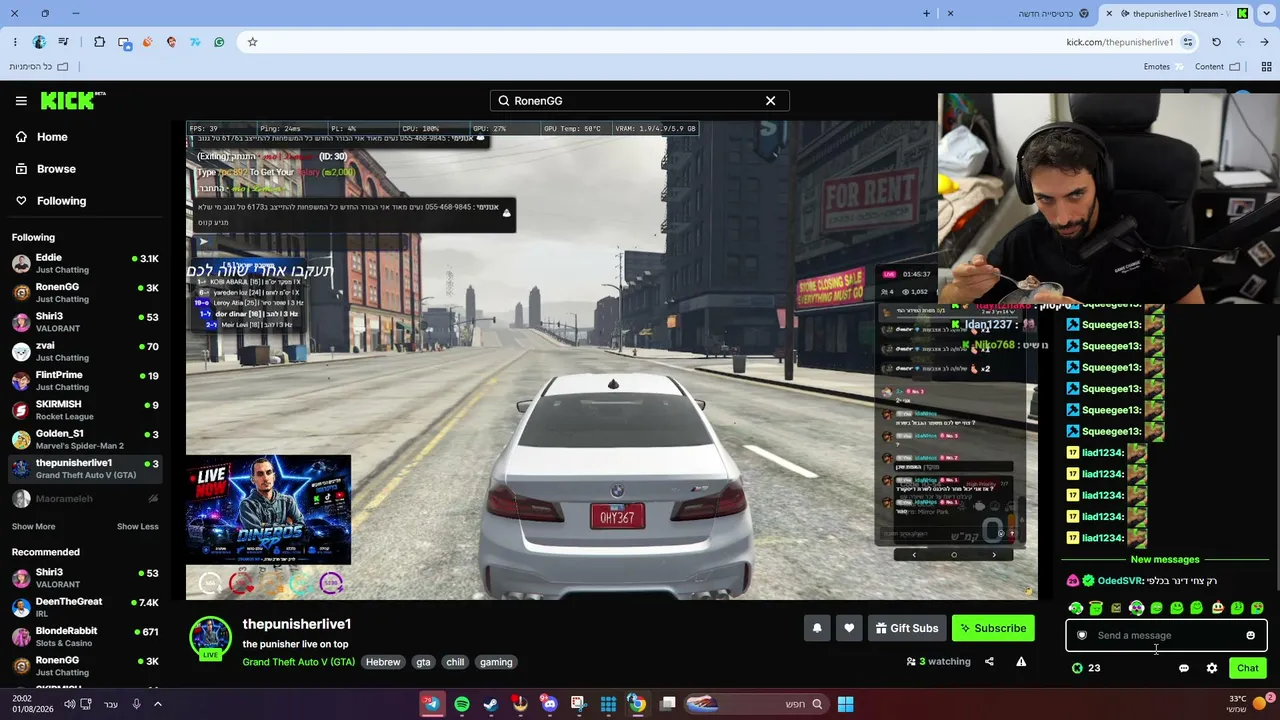The image size is (1280, 720).
Task: Open Windows Start menu
Action: (845, 704)
